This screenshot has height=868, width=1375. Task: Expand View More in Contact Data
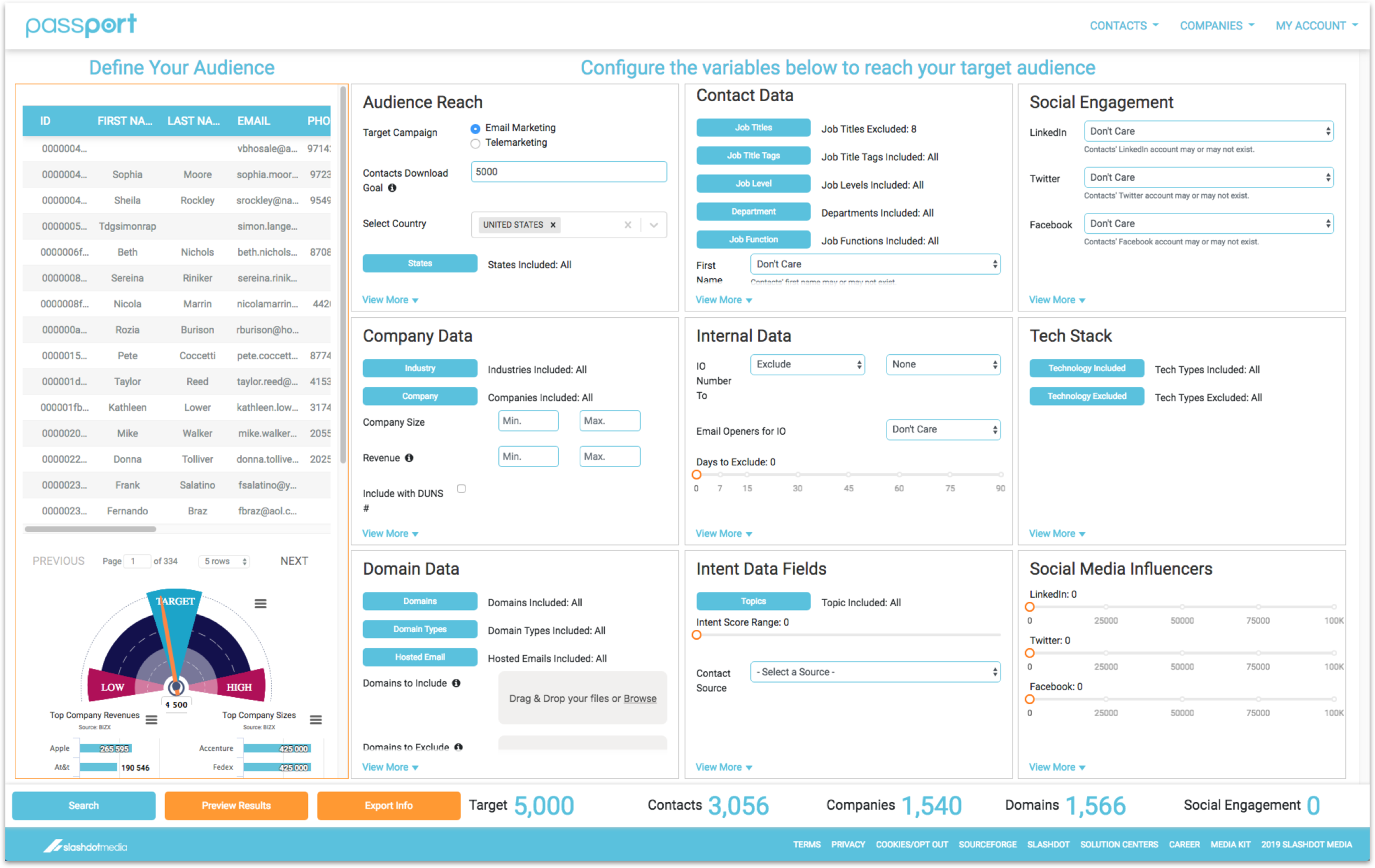click(x=723, y=300)
